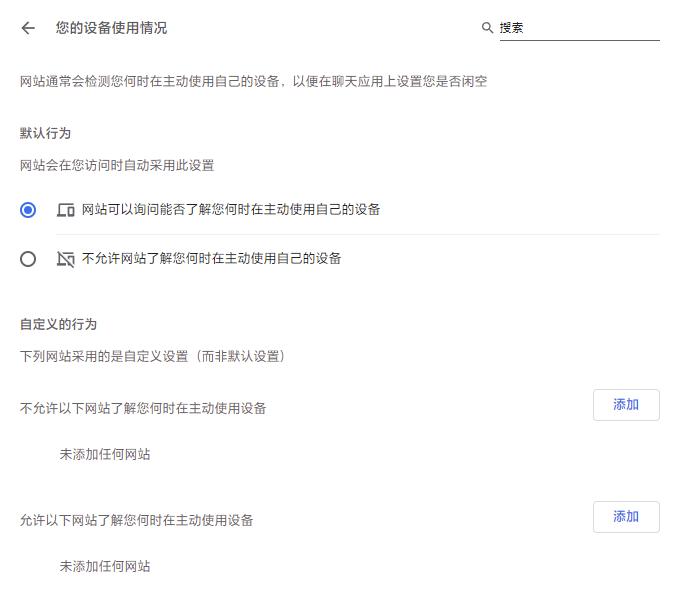This screenshot has height=610, width=677.
Task: Click the 网站会在您访问时自动采用此设置 text
Action: [x=117, y=165]
